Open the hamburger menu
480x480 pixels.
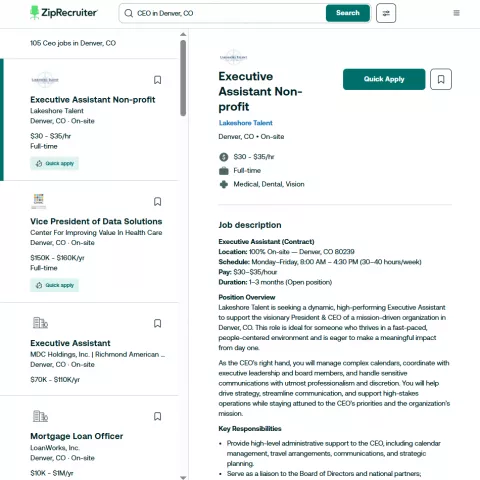[456, 13]
